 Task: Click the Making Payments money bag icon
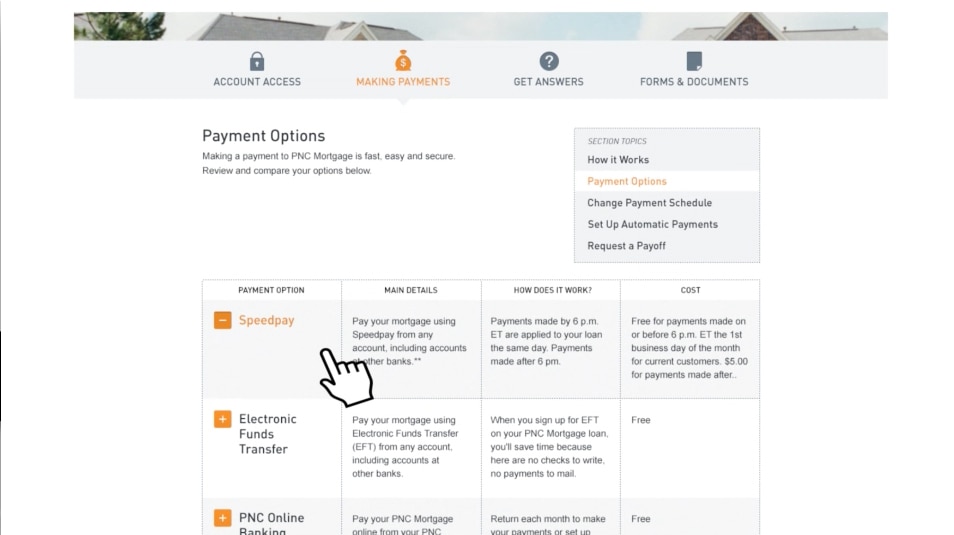point(403,61)
